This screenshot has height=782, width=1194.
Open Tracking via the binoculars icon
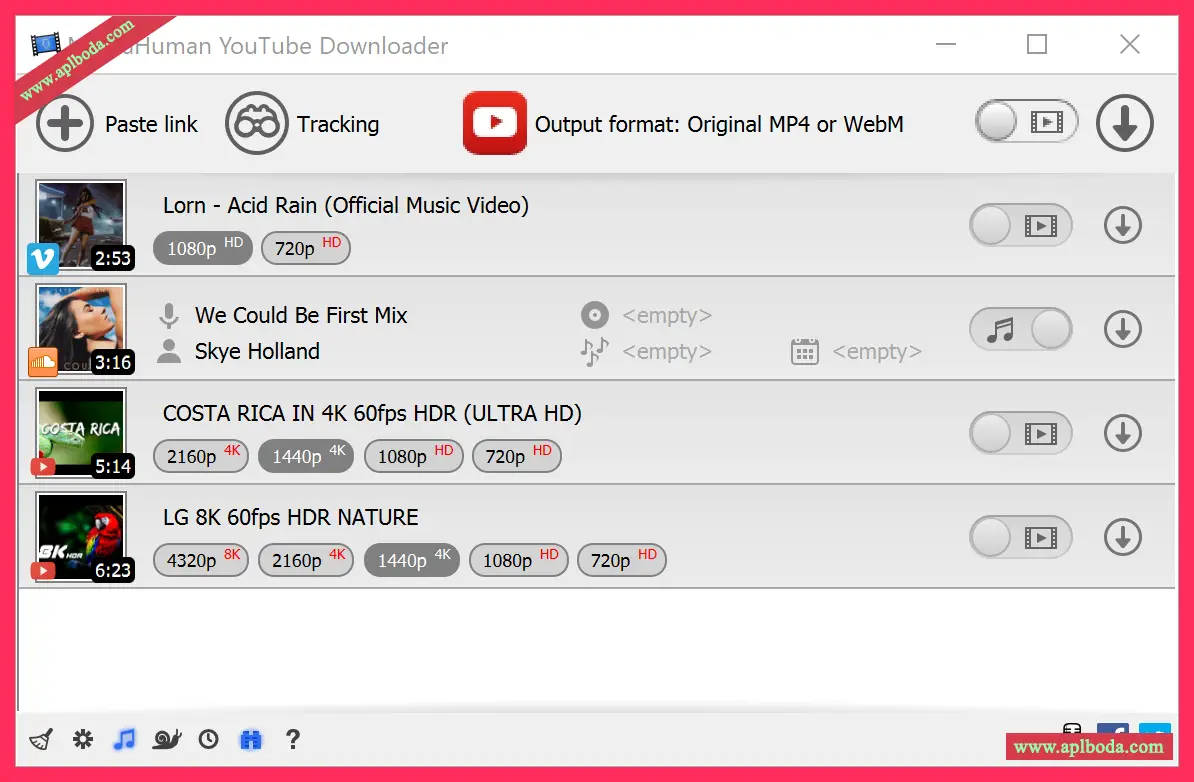256,124
